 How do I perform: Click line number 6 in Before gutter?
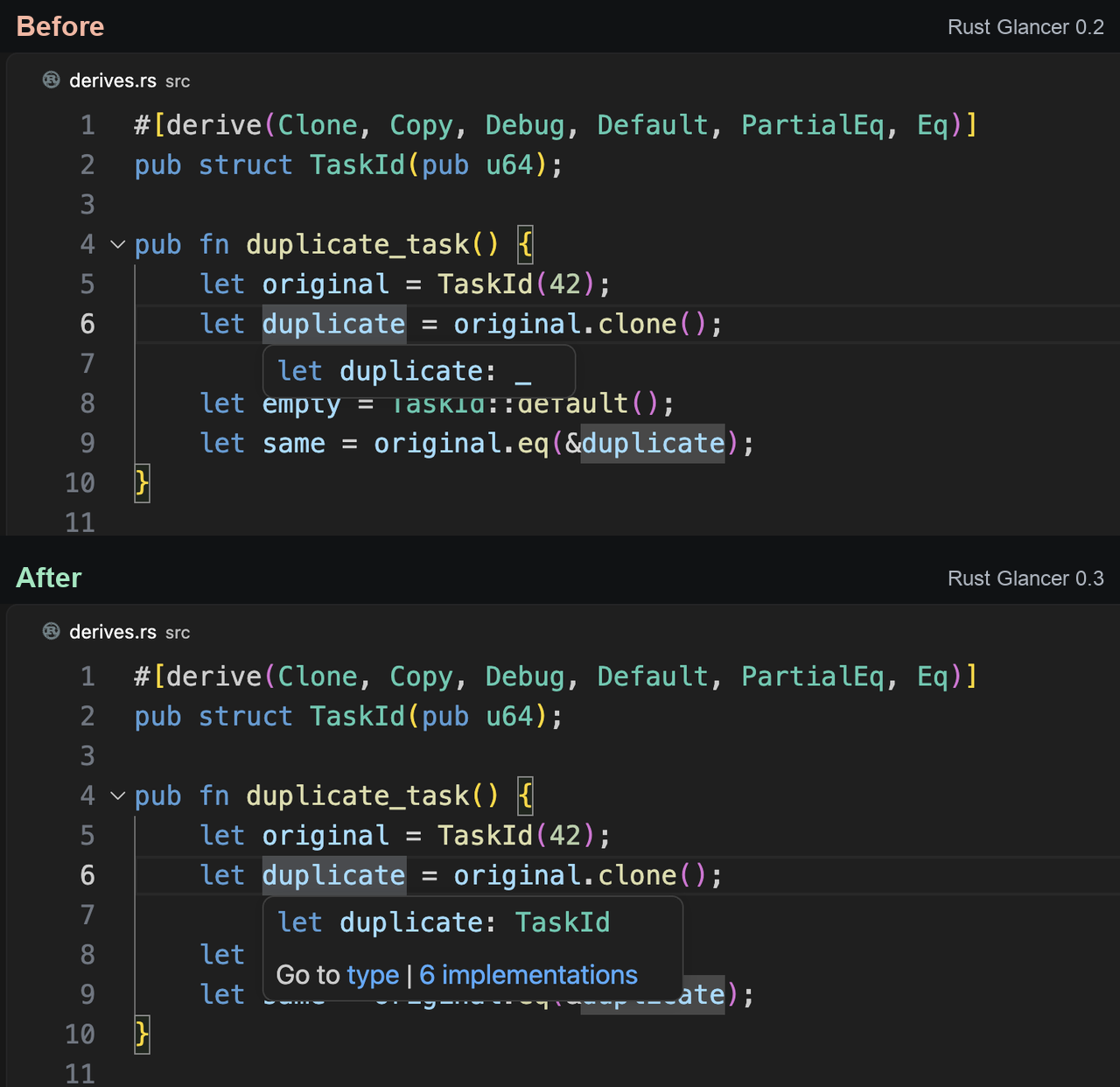[87, 325]
